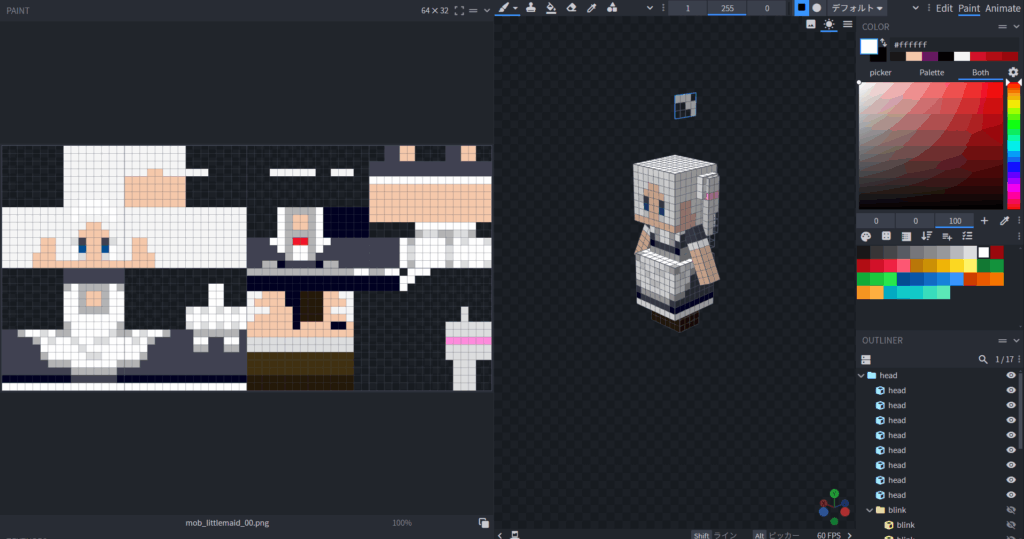Collapse the head folder in outliner
This screenshot has height=539, width=1024.
[862, 376]
